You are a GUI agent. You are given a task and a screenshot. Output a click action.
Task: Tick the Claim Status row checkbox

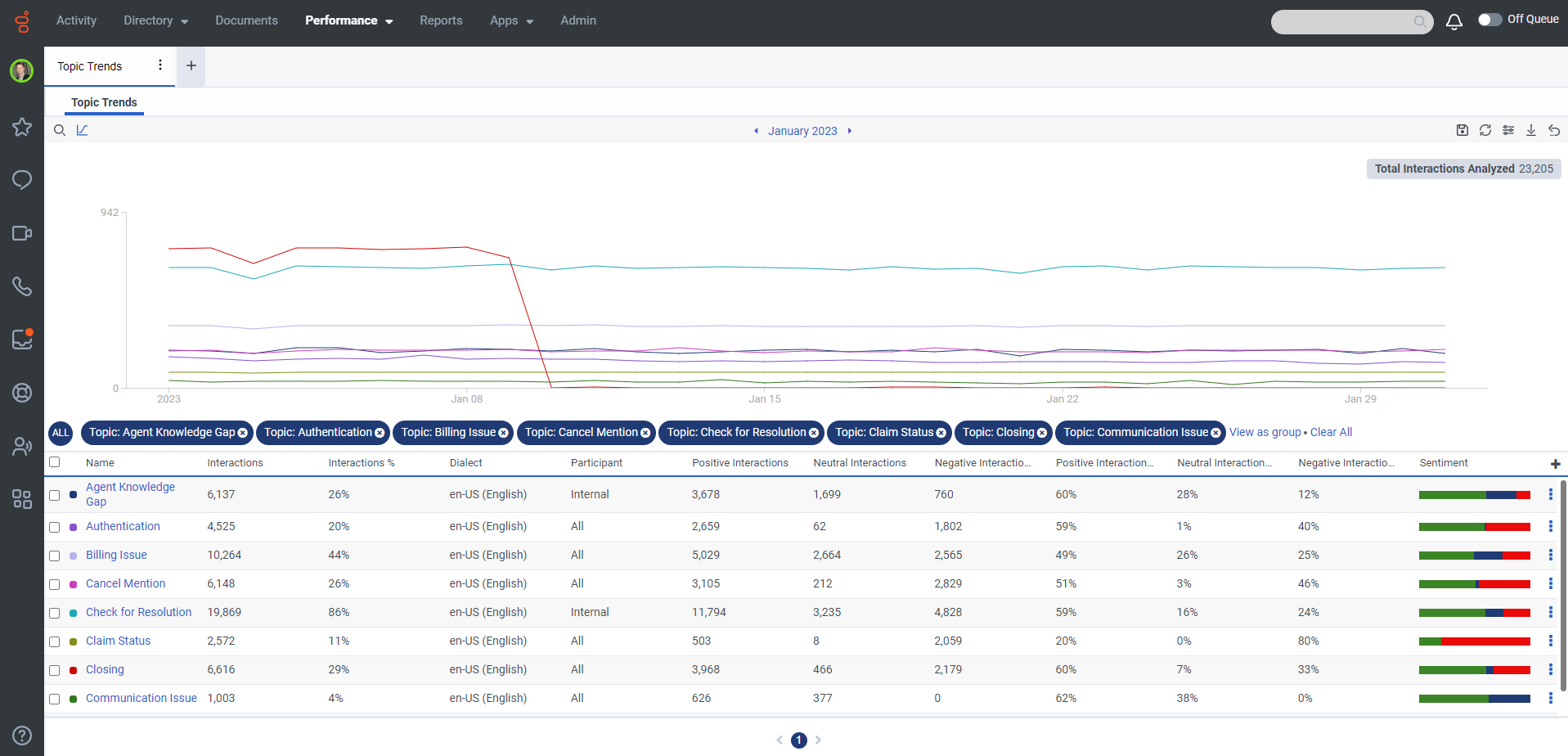55,641
